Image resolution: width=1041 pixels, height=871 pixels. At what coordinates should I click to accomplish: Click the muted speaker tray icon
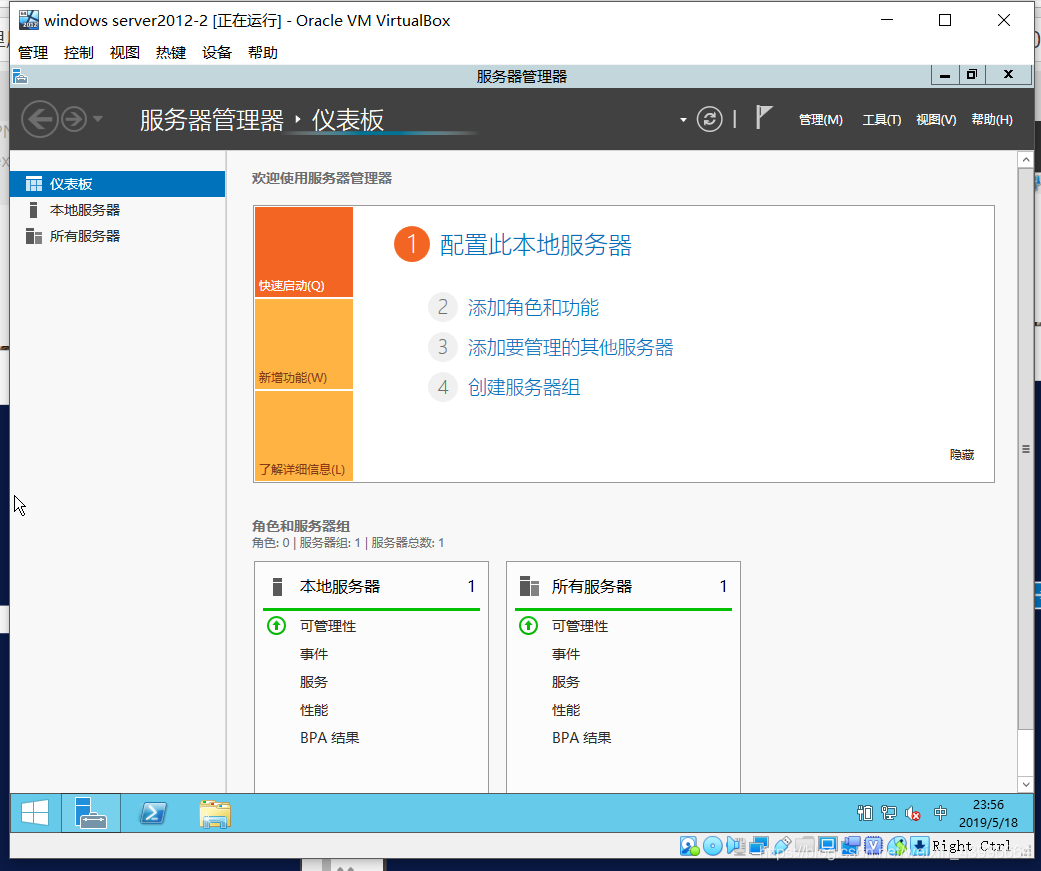(913, 813)
